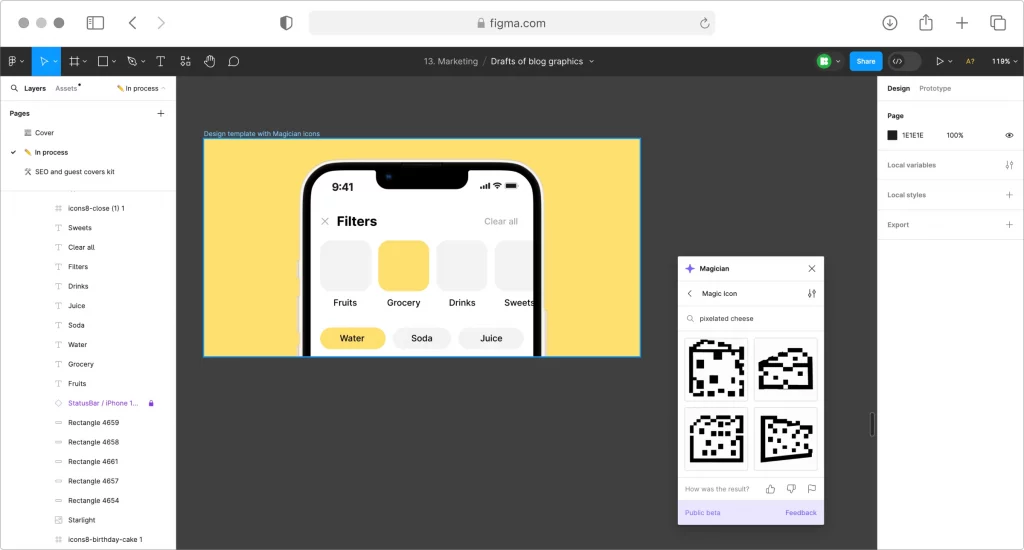Screen dimensions: 1024x550
Task: Click the blue Share button
Action: pos(866,61)
